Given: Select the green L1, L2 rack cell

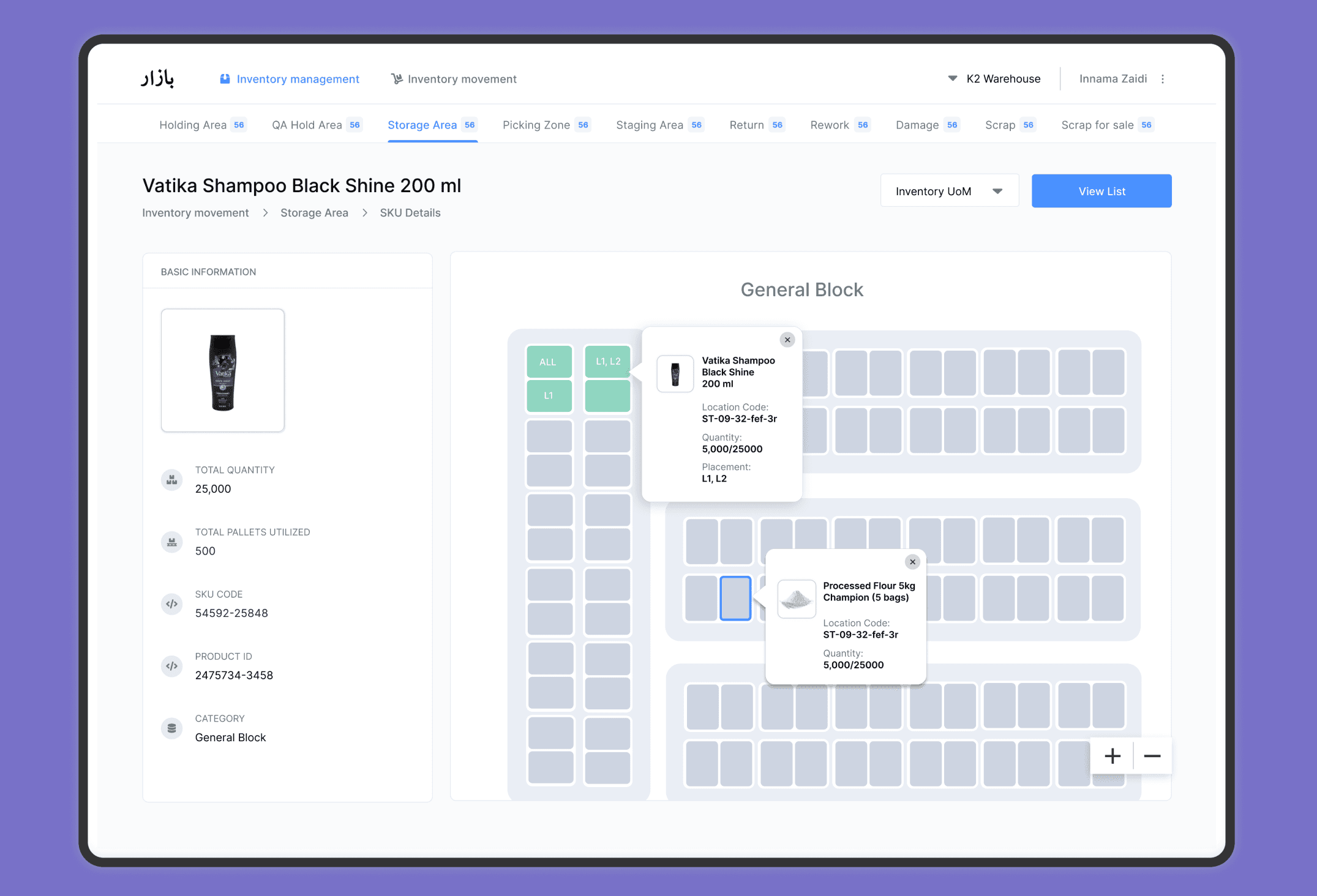Looking at the screenshot, I should (x=607, y=362).
